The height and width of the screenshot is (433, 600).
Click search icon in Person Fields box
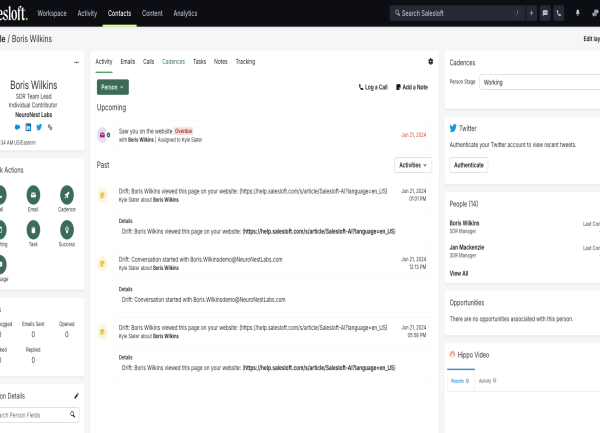tap(72, 414)
